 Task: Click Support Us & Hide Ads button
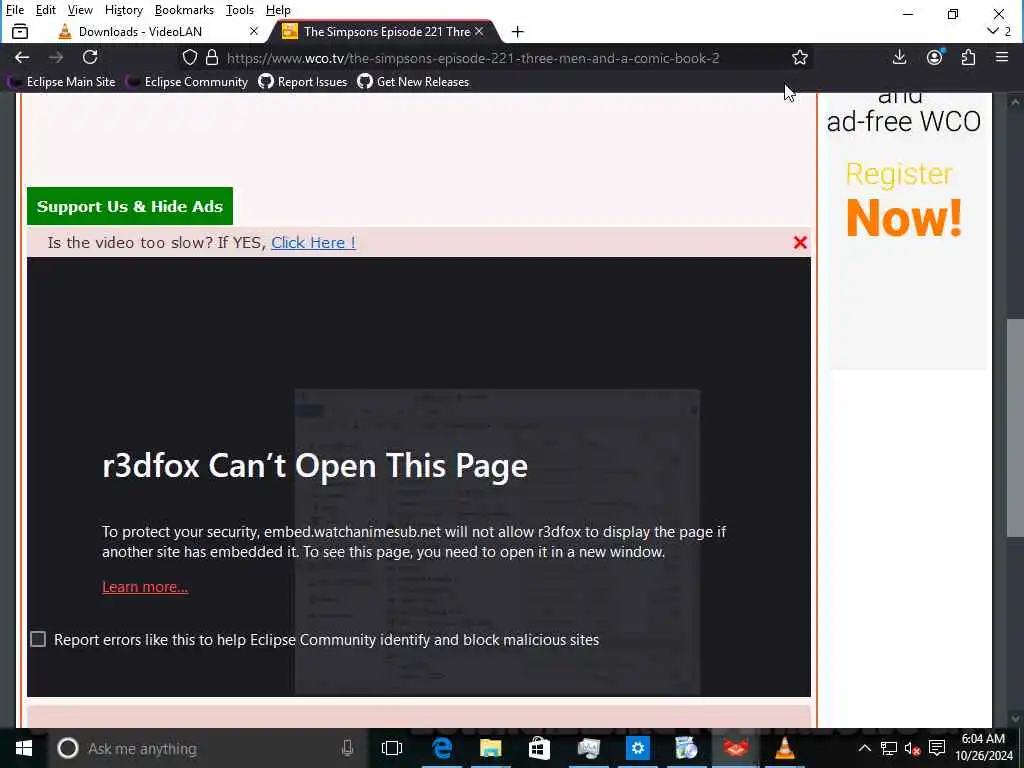point(130,206)
